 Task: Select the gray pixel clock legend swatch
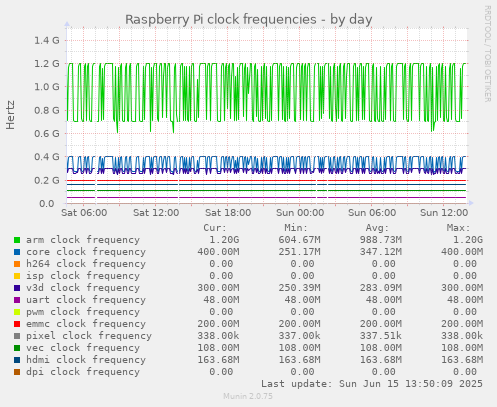(x=17, y=336)
